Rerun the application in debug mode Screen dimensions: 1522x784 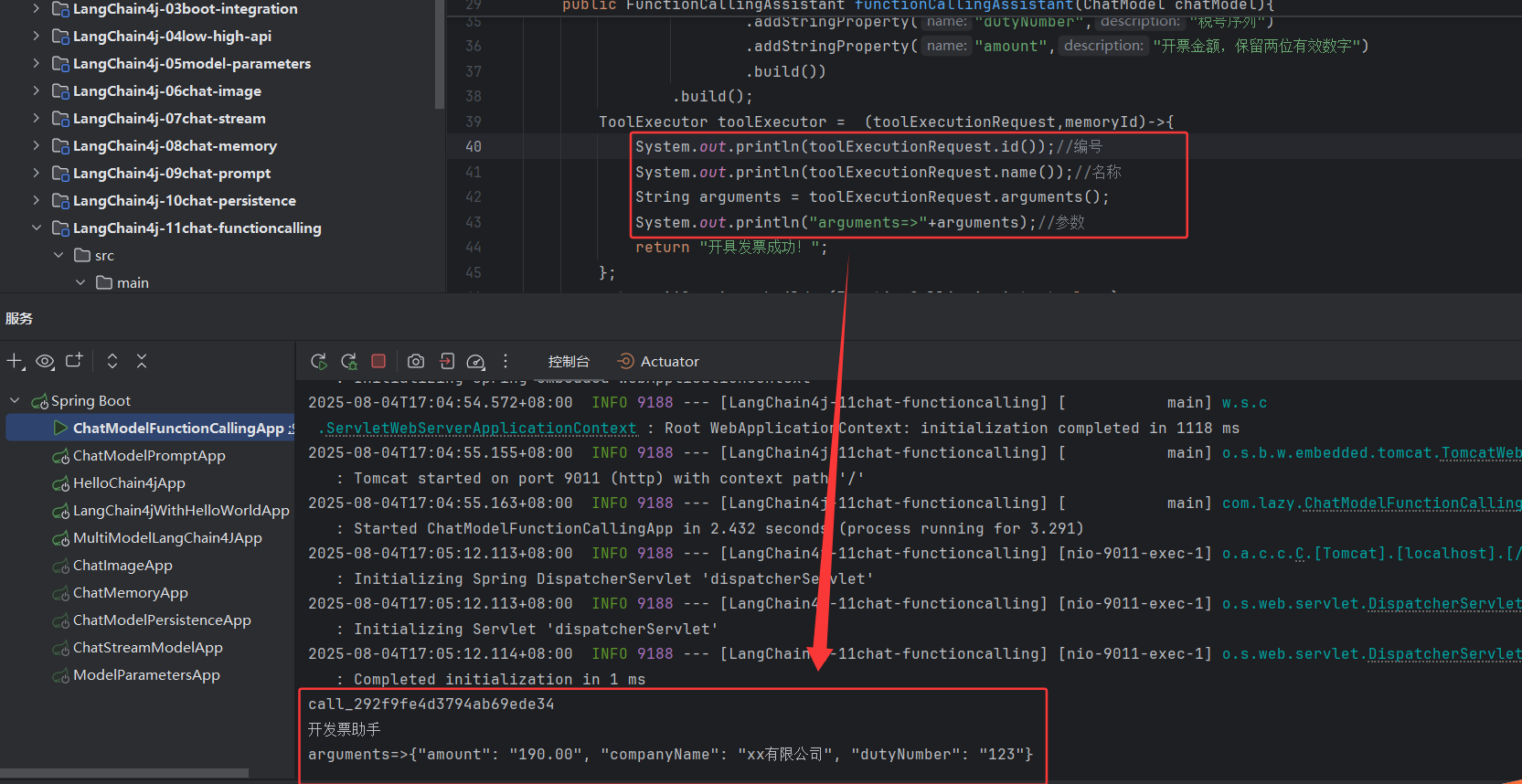pos(349,362)
